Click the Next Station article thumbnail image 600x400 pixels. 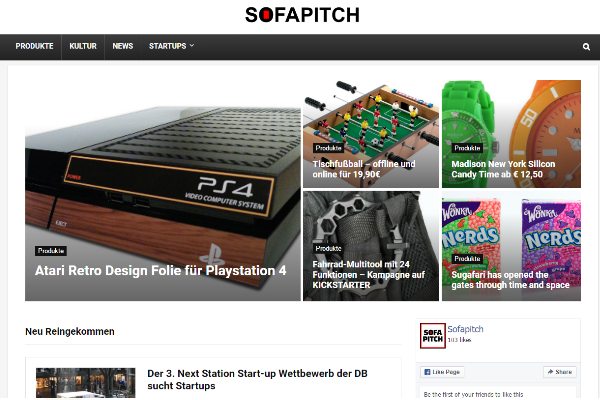coord(86,383)
